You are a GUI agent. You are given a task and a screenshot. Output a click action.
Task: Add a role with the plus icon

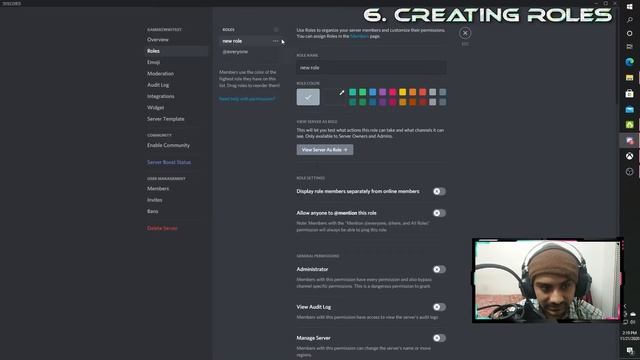pyautogui.click(x=276, y=29)
